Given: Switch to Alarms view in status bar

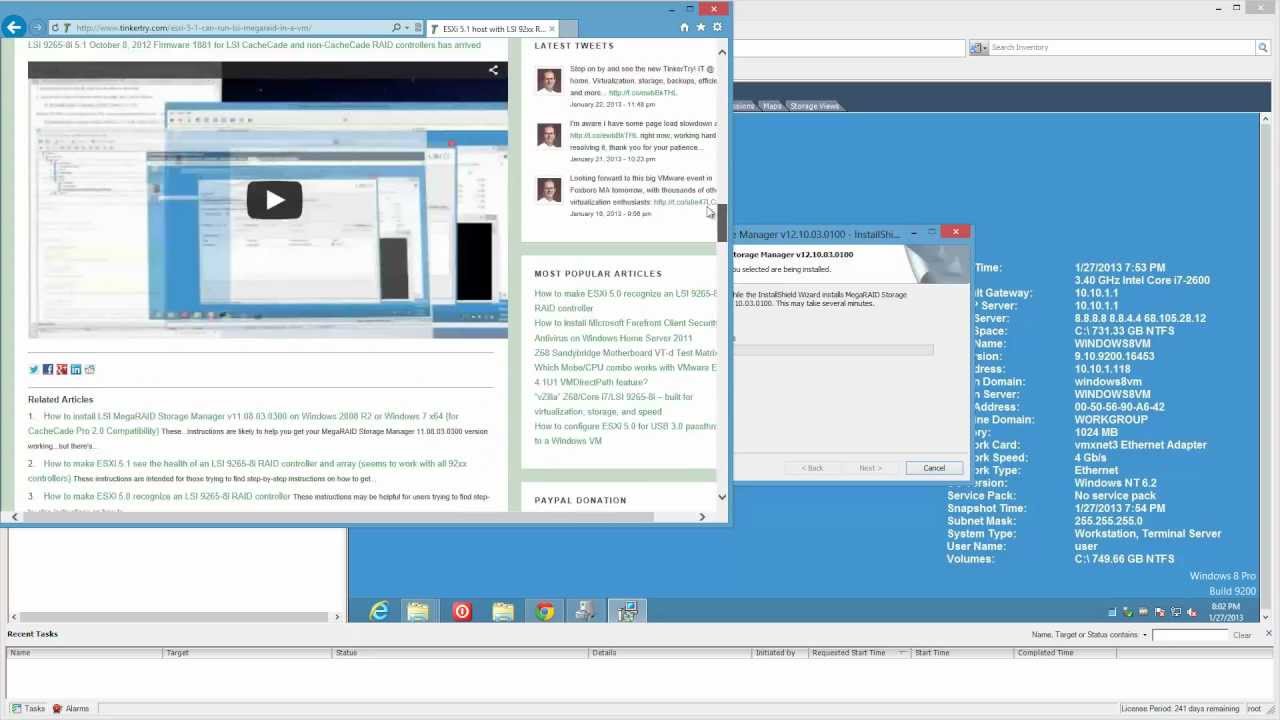Looking at the screenshot, I should tap(70, 708).
